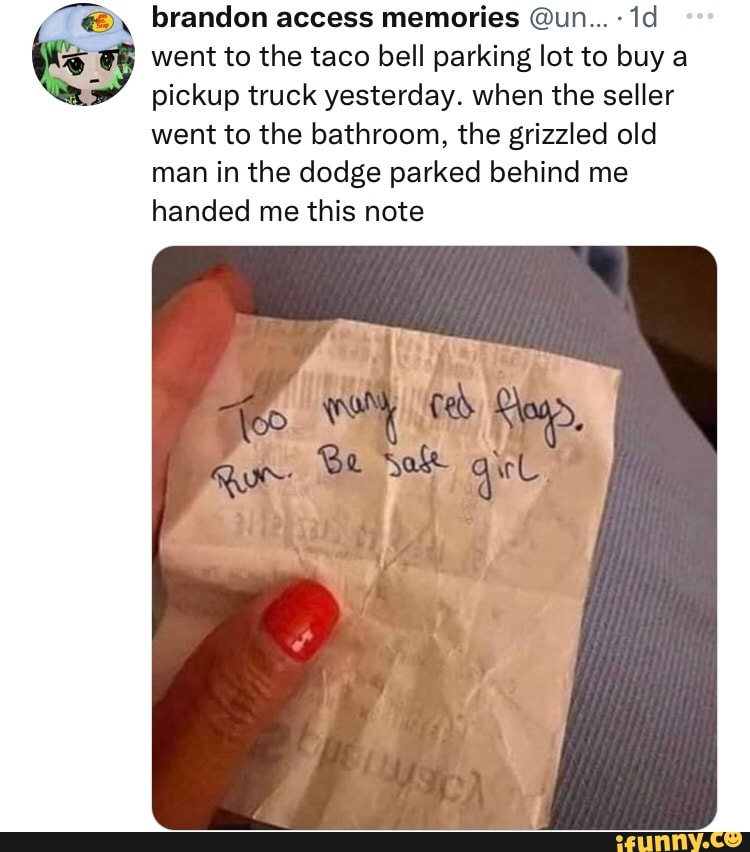Screen dimensions: 750x852
Task: Open the tweet's three-dot more options menu
Action: [x=699, y=17]
